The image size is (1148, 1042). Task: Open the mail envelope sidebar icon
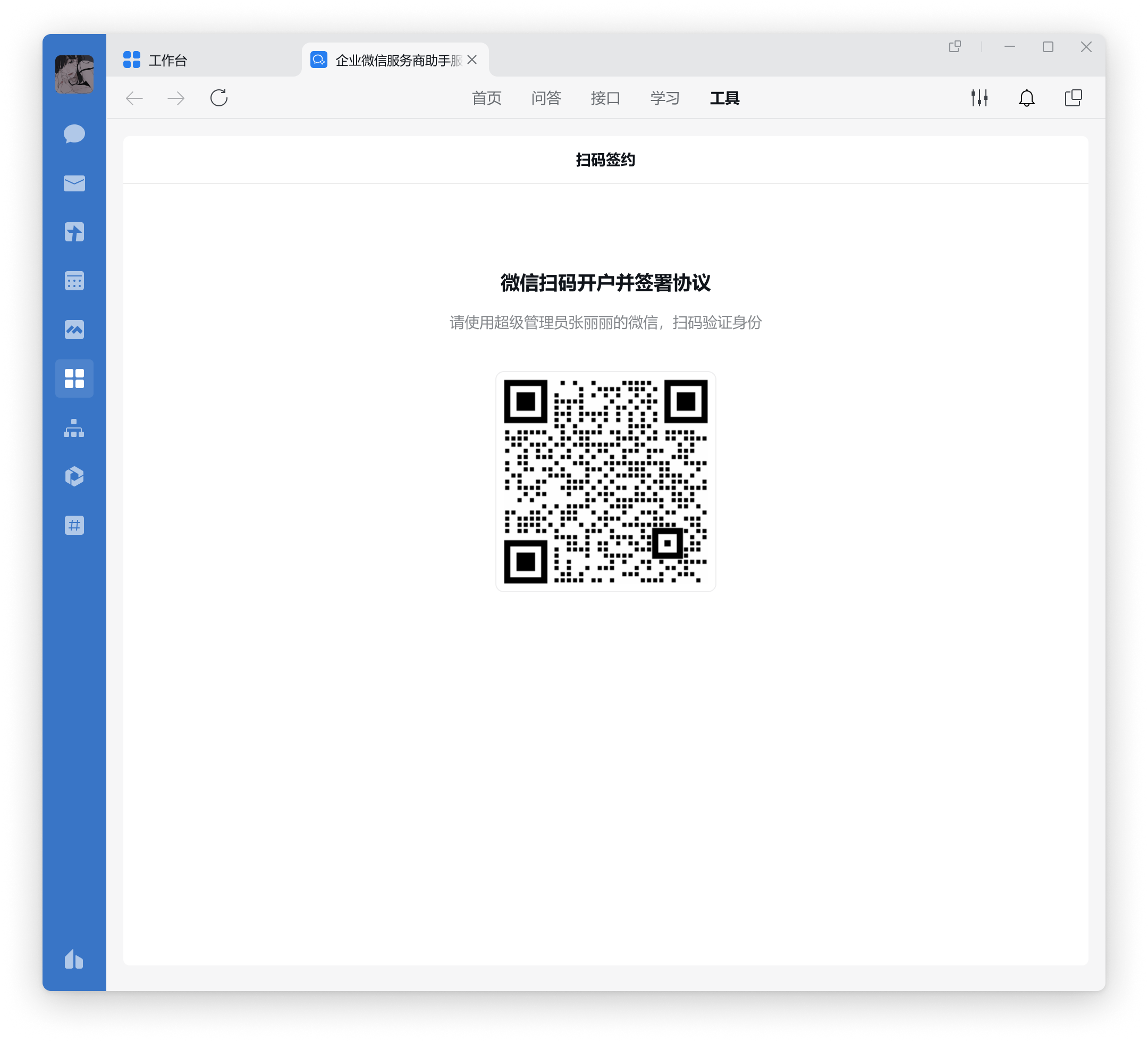pyautogui.click(x=74, y=183)
